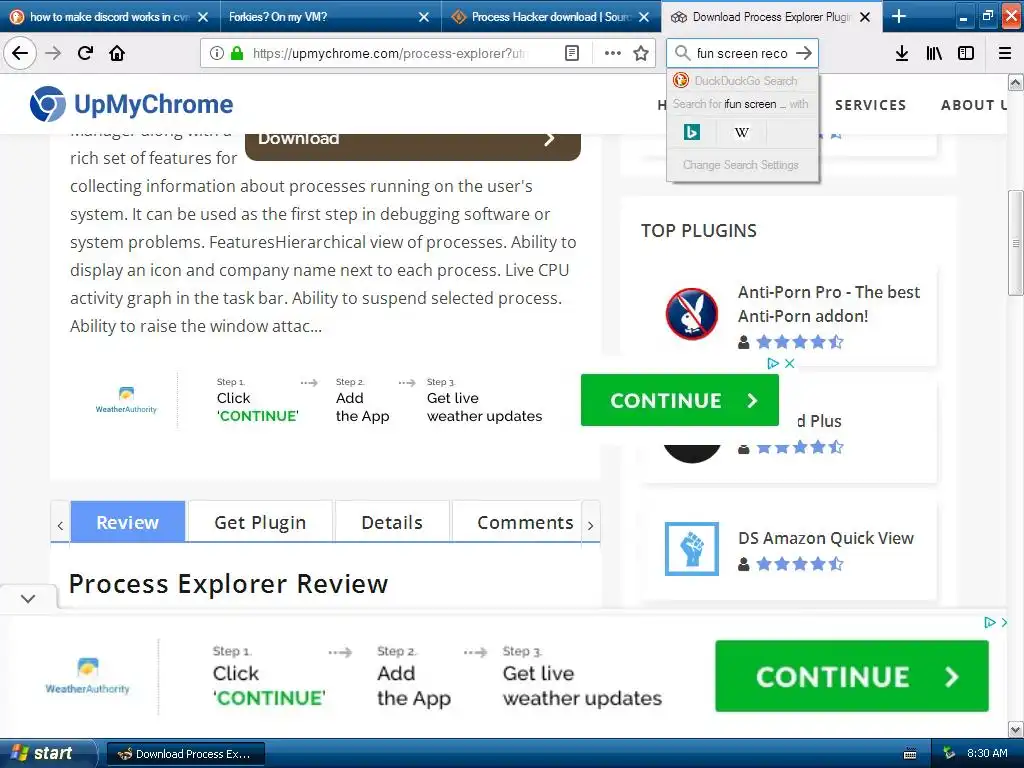The height and width of the screenshot is (768, 1024).
Task: Toggle reader view in address bar
Action: click(571, 53)
